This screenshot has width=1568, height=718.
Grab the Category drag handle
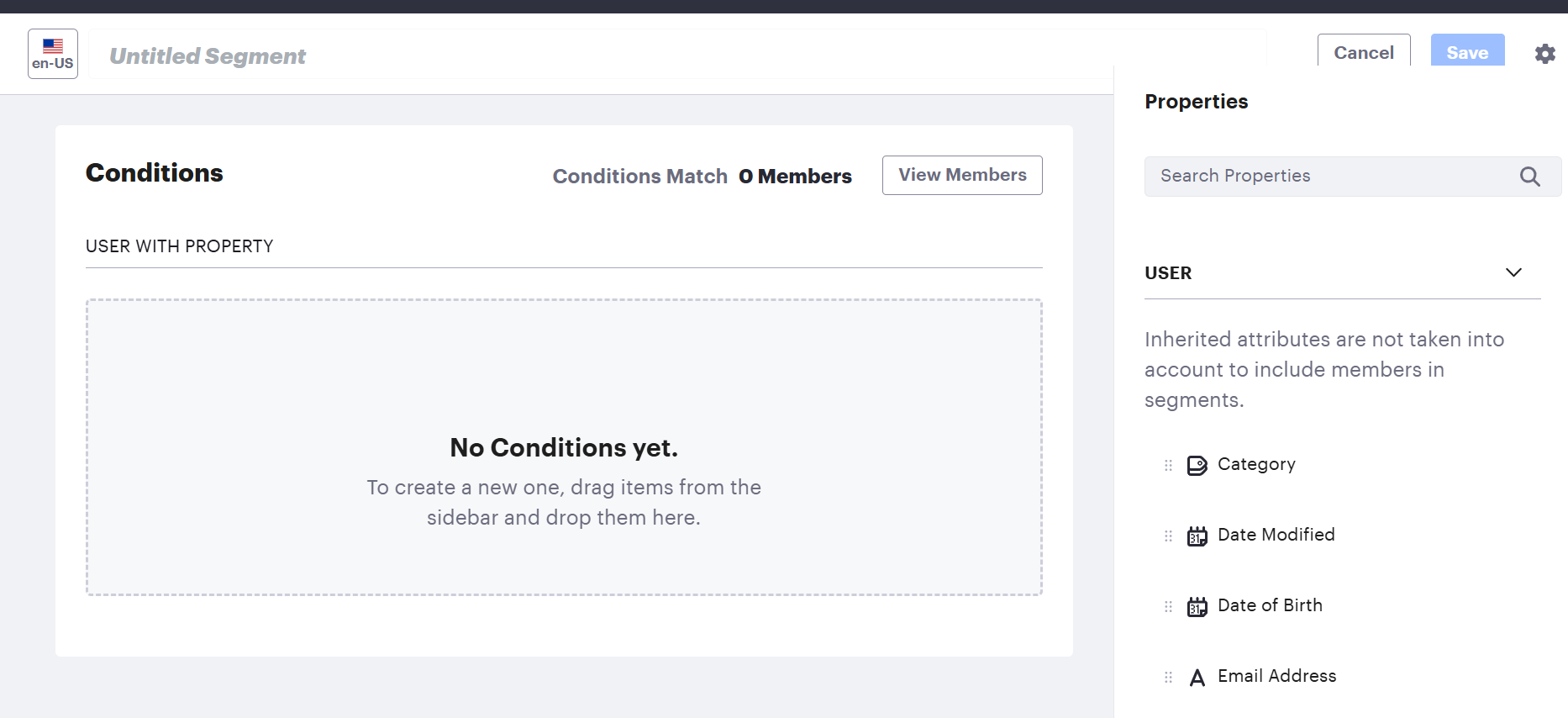pyautogui.click(x=1168, y=465)
